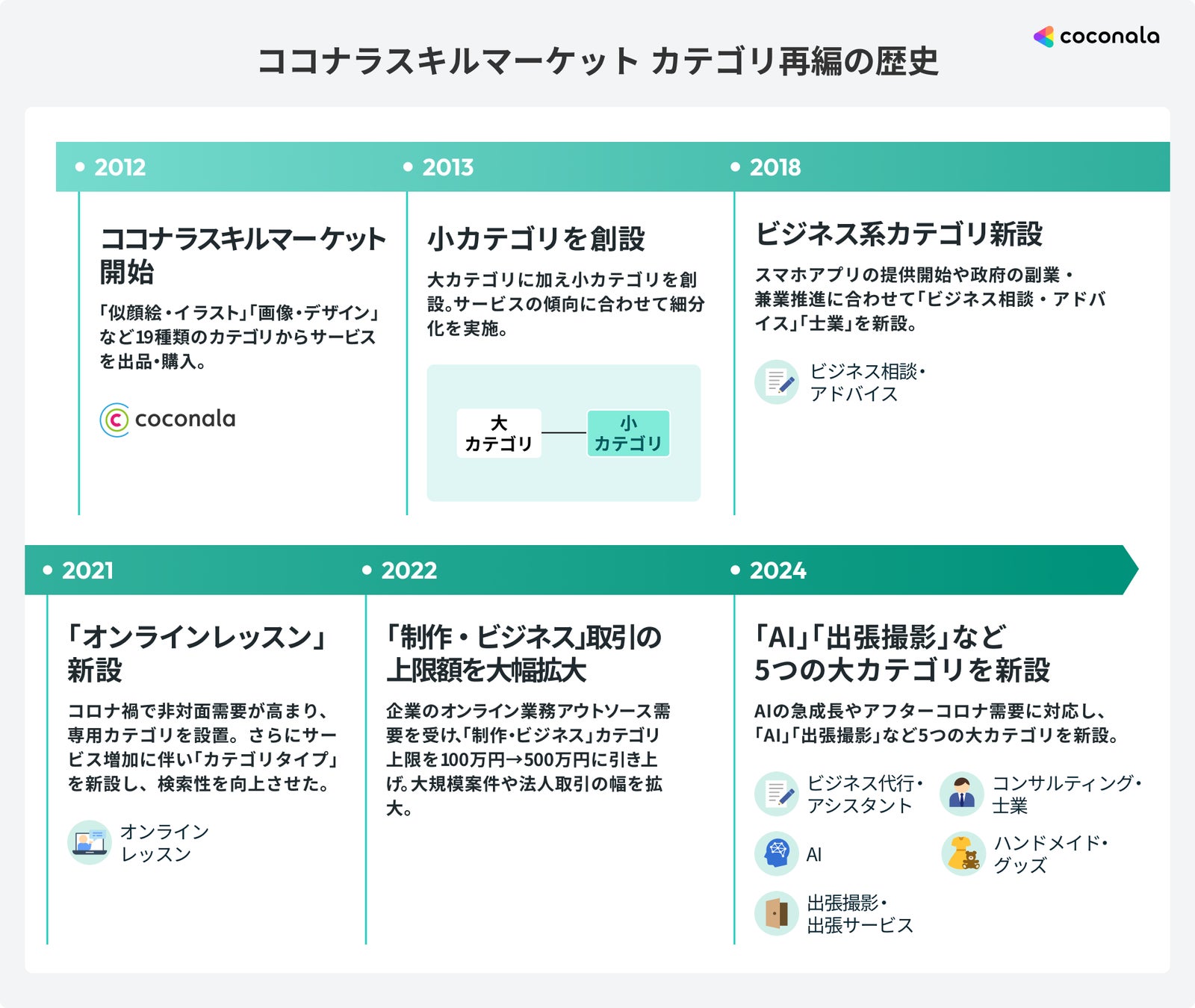Click the heading 「オンラインレッスン」新設
The image size is (1195, 1008).
coord(196,653)
